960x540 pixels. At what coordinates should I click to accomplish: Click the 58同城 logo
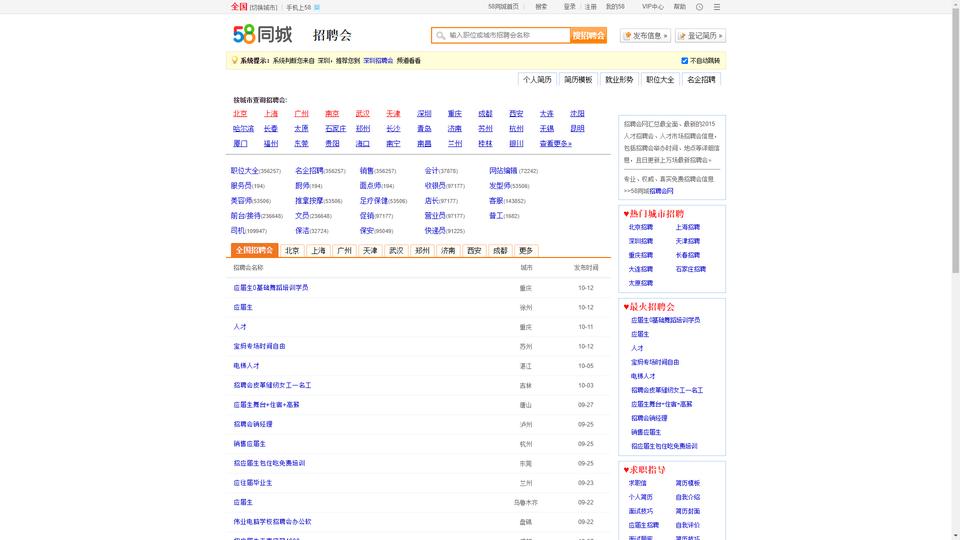263,34
